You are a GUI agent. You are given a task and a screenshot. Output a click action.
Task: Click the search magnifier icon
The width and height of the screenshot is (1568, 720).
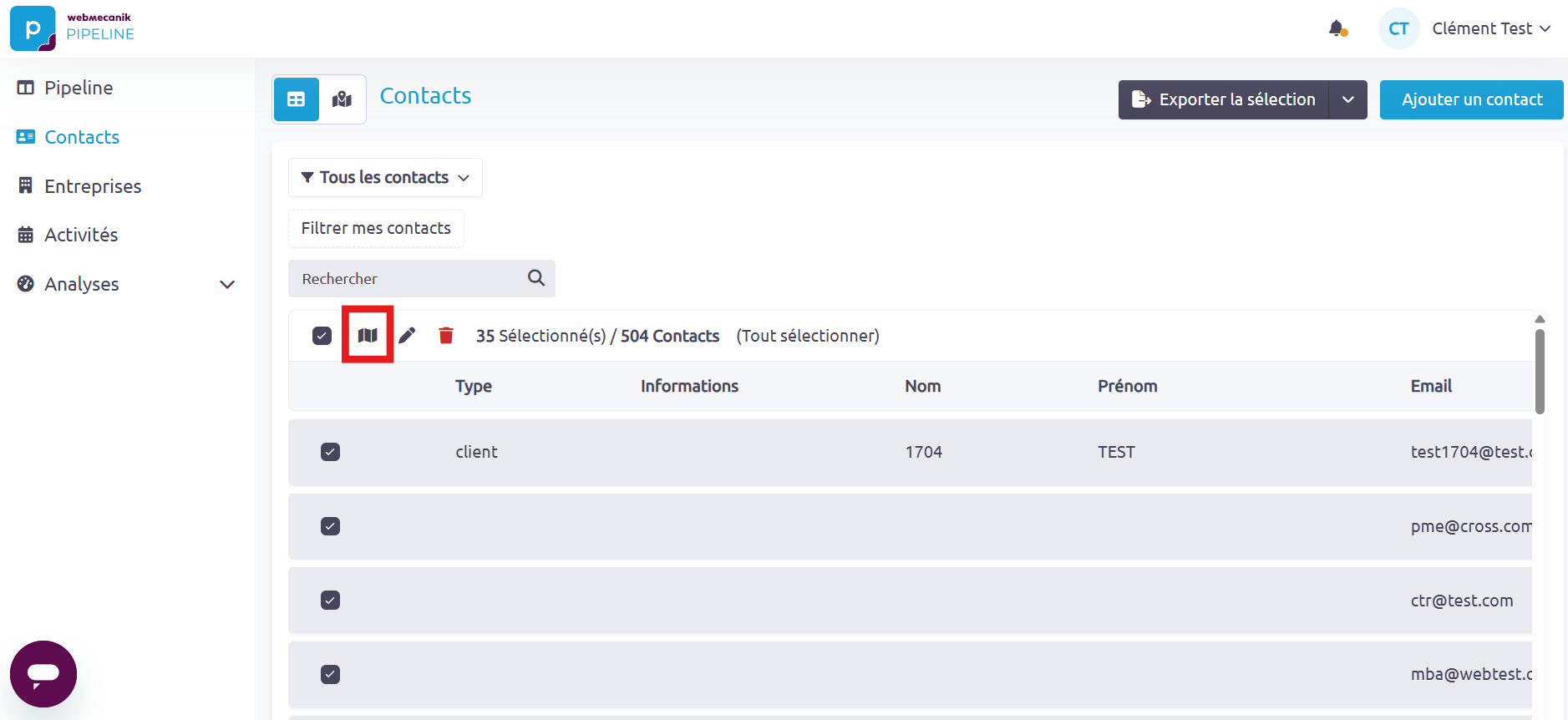click(536, 278)
